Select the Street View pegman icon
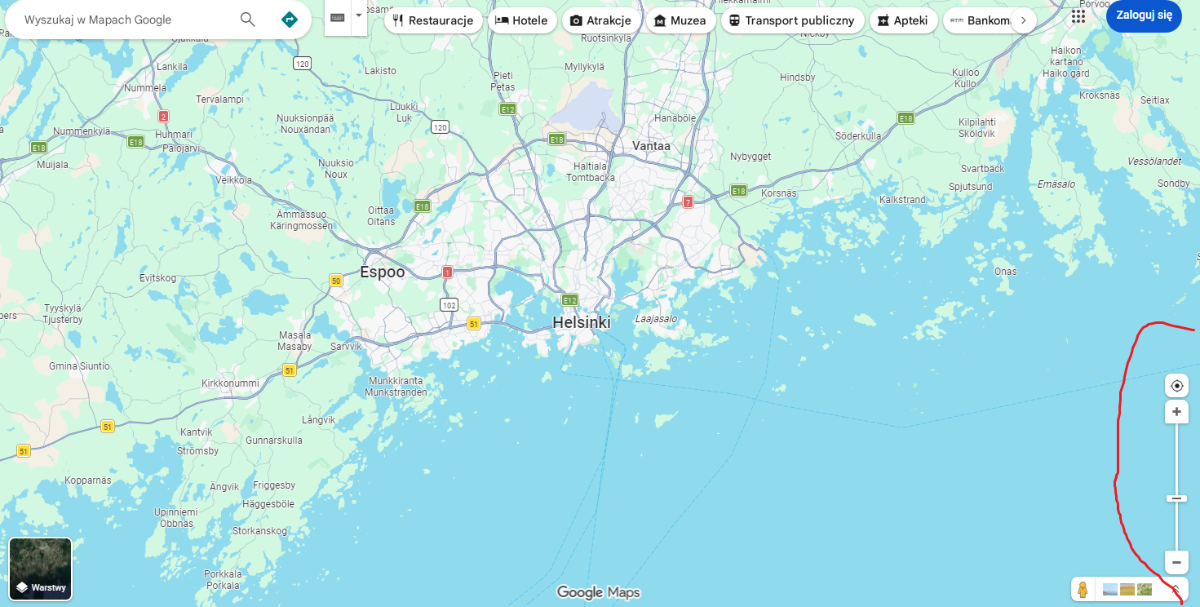This screenshot has height=607, width=1200. point(1082,590)
